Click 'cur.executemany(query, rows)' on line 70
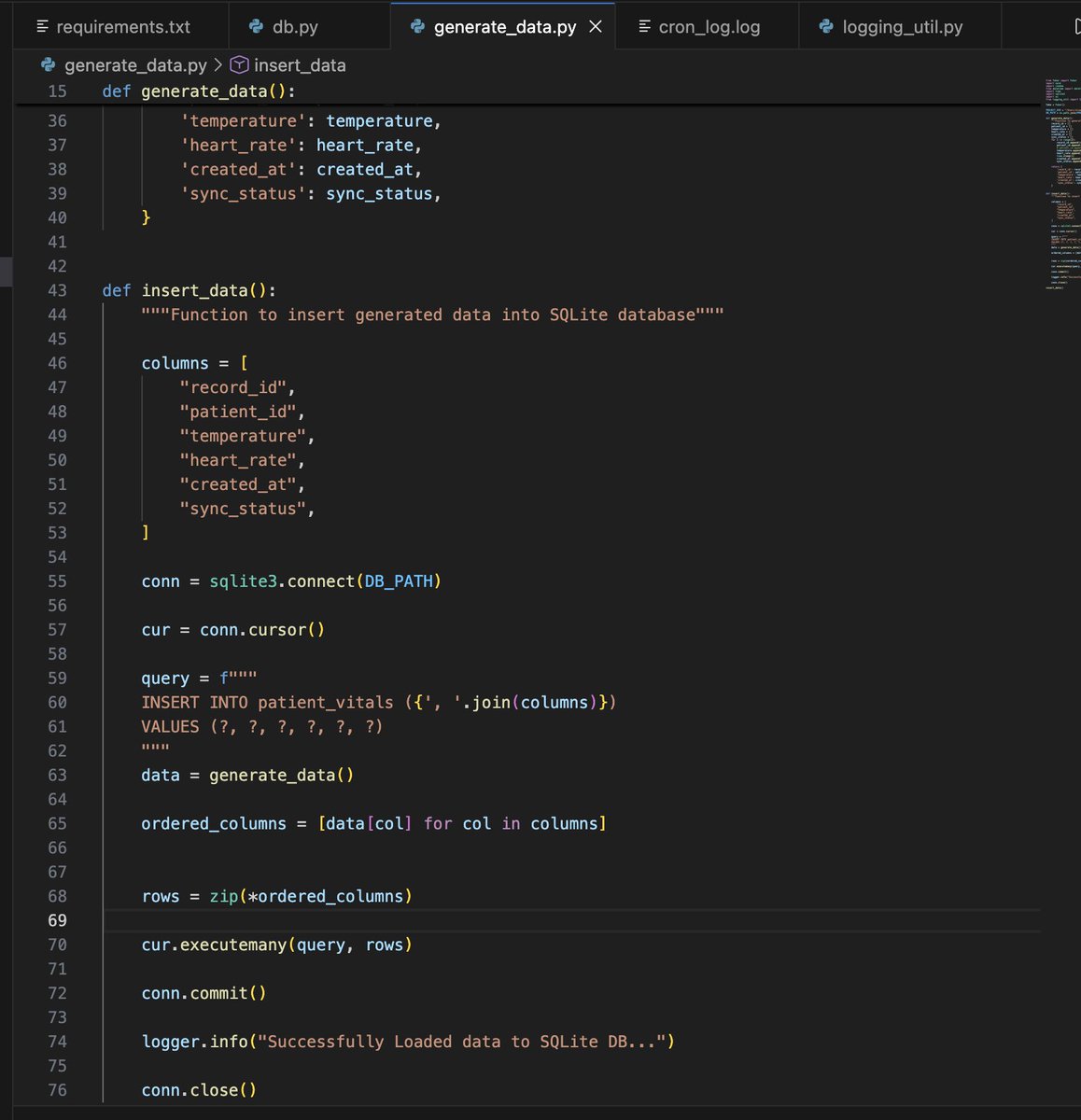This screenshot has width=1081, height=1120. pyautogui.click(x=276, y=945)
